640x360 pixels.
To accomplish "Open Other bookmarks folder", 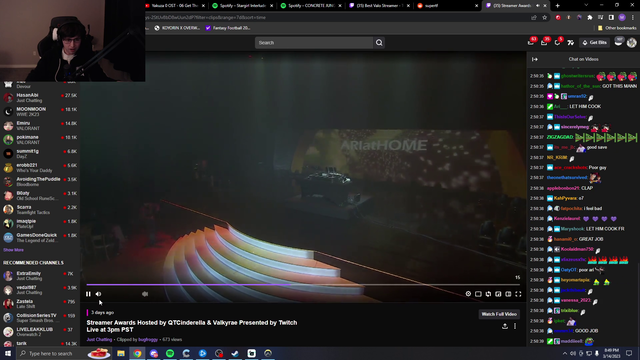I will pos(617,28).
